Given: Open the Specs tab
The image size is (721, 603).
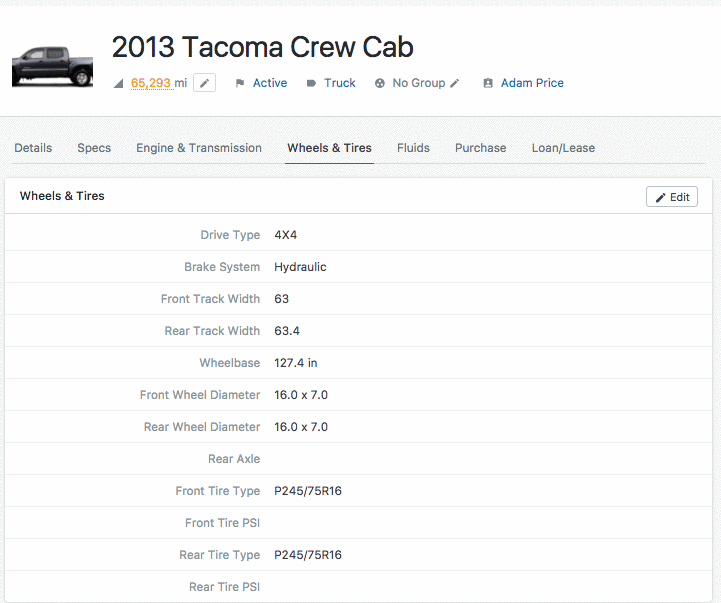Looking at the screenshot, I should [94, 148].
